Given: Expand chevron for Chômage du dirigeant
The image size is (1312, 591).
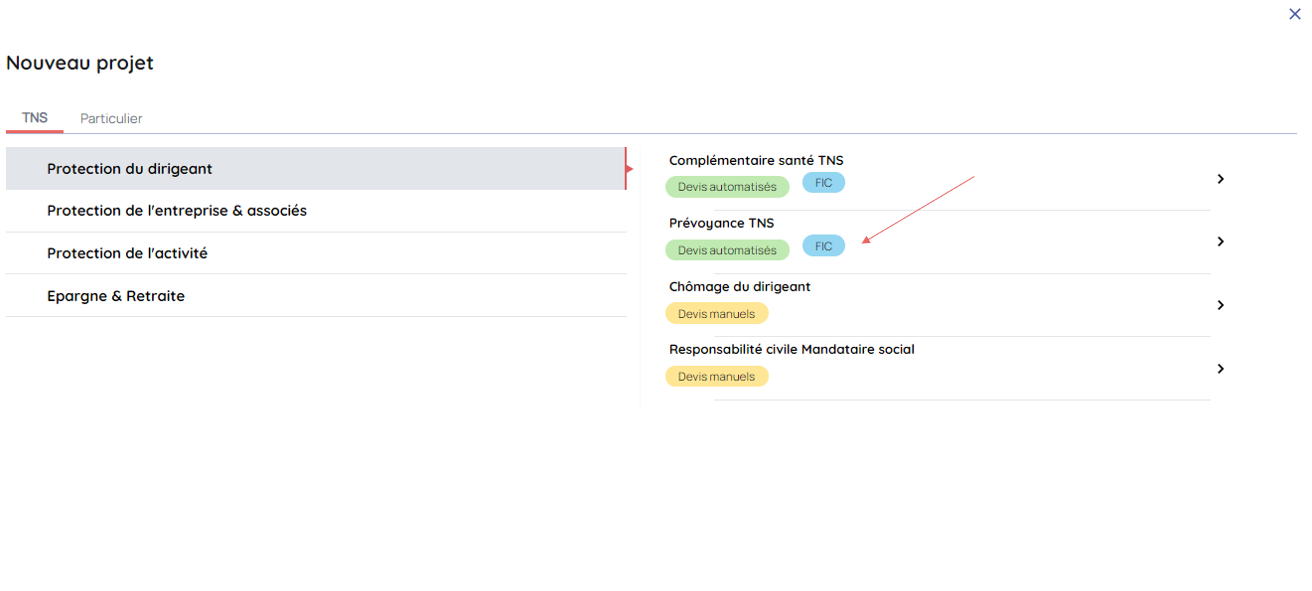Looking at the screenshot, I should tap(1220, 305).
